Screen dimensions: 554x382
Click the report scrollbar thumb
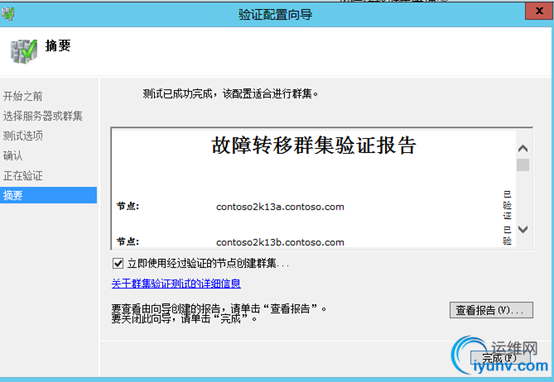point(523,165)
